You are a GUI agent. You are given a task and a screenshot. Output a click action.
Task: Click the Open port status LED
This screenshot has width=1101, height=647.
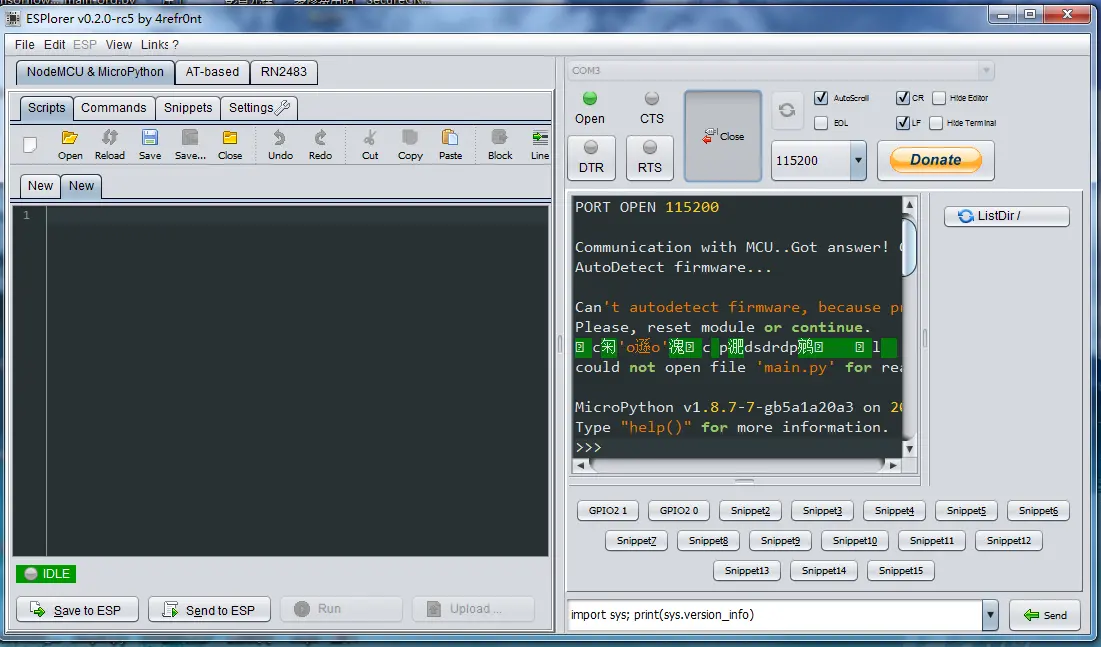tap(590, 98)
